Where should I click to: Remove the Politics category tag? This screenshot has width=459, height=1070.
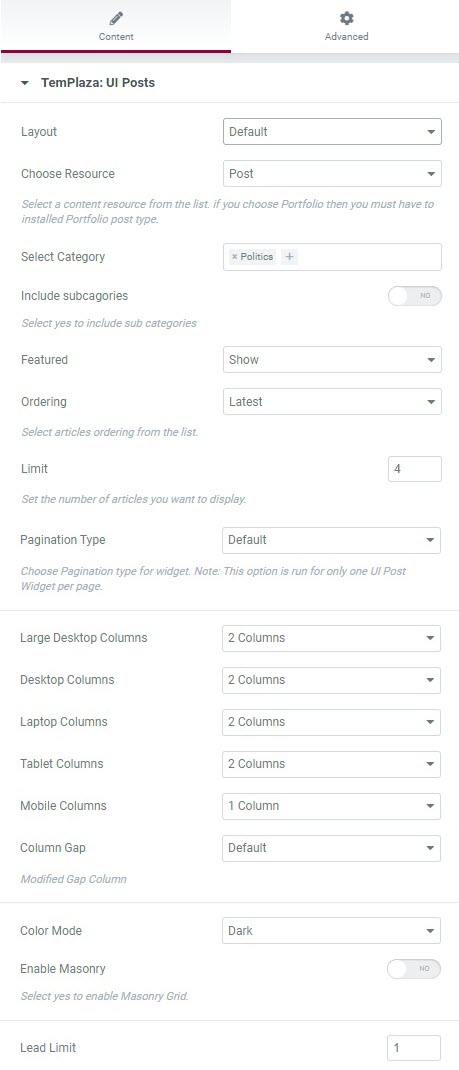coord(235,257)
